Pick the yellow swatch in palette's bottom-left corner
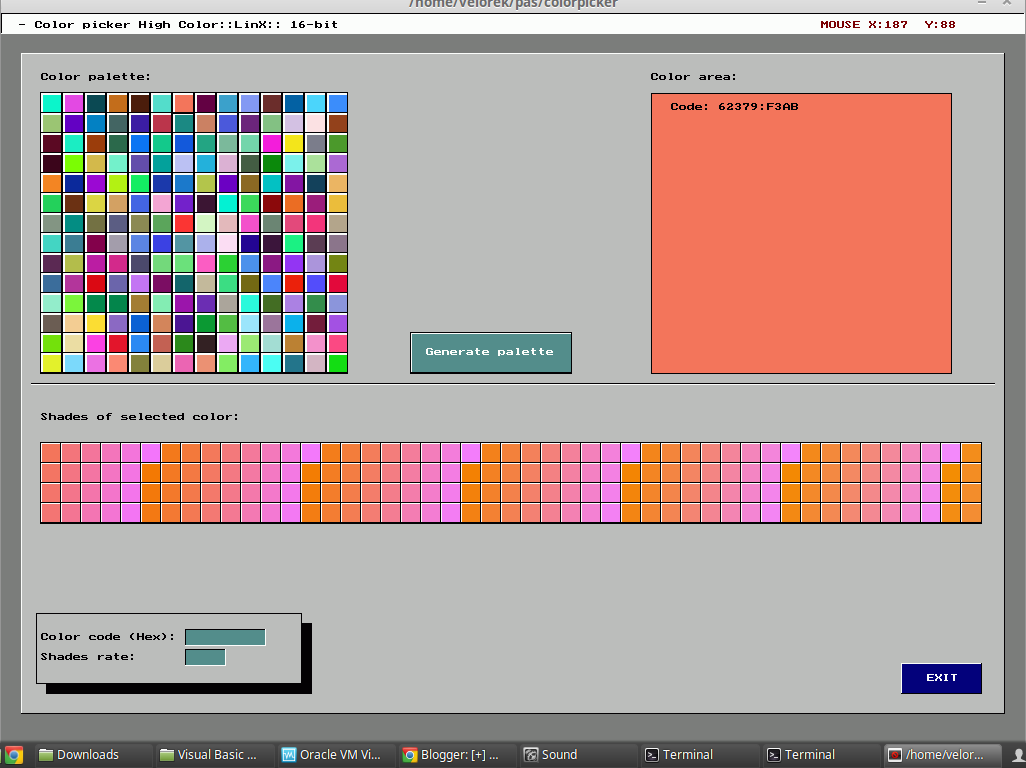This screenshot has height=768, width=1026. pyautogui.click(x=52, y=363)
